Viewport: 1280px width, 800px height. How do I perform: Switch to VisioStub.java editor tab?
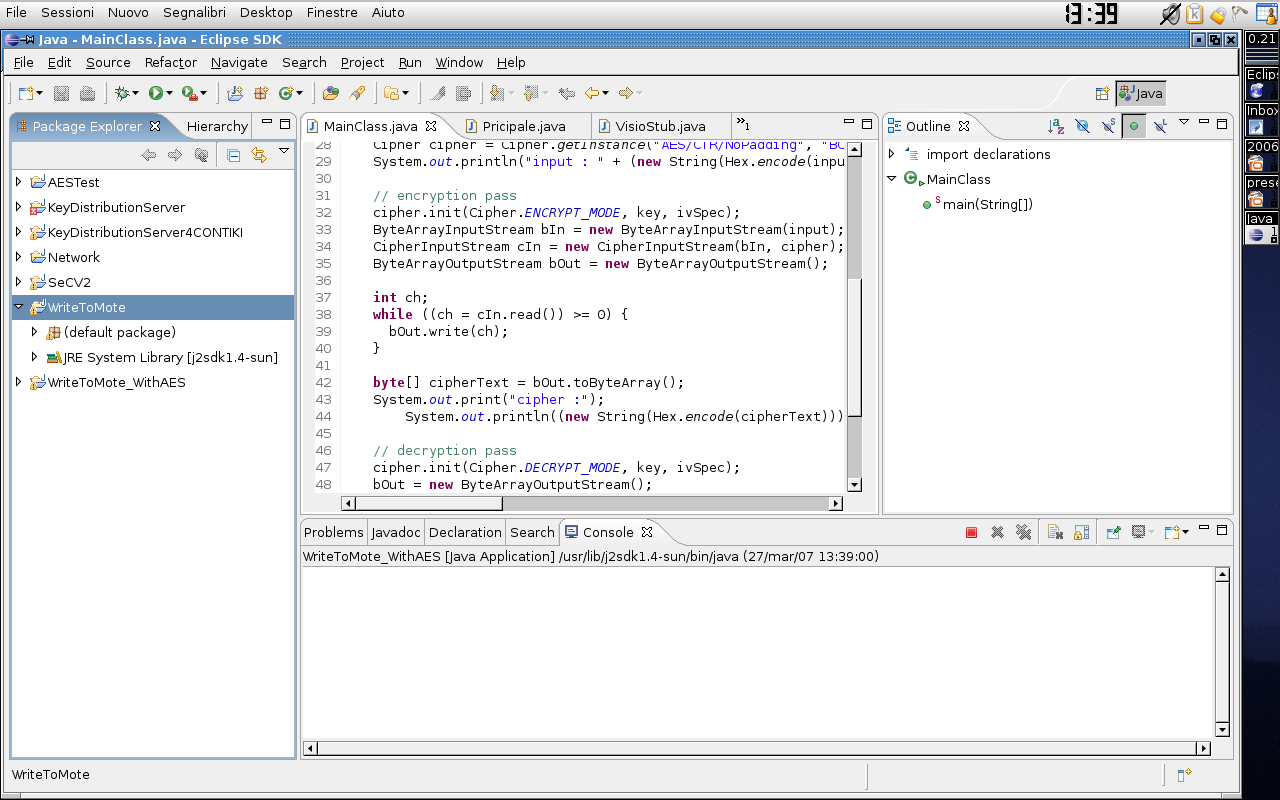point(660,126)
